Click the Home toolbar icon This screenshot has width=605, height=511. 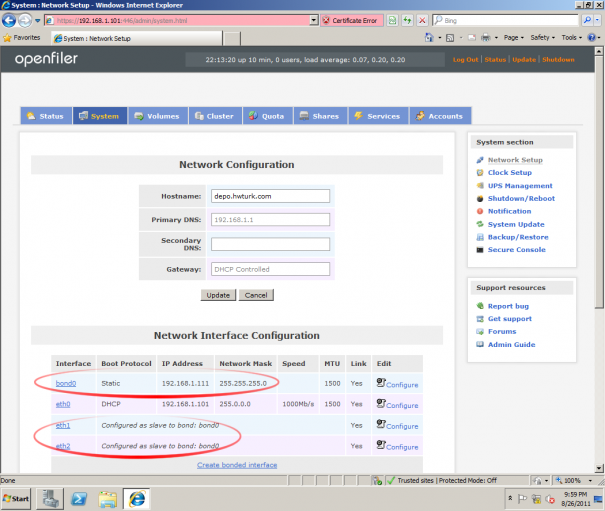coord(429,37)
